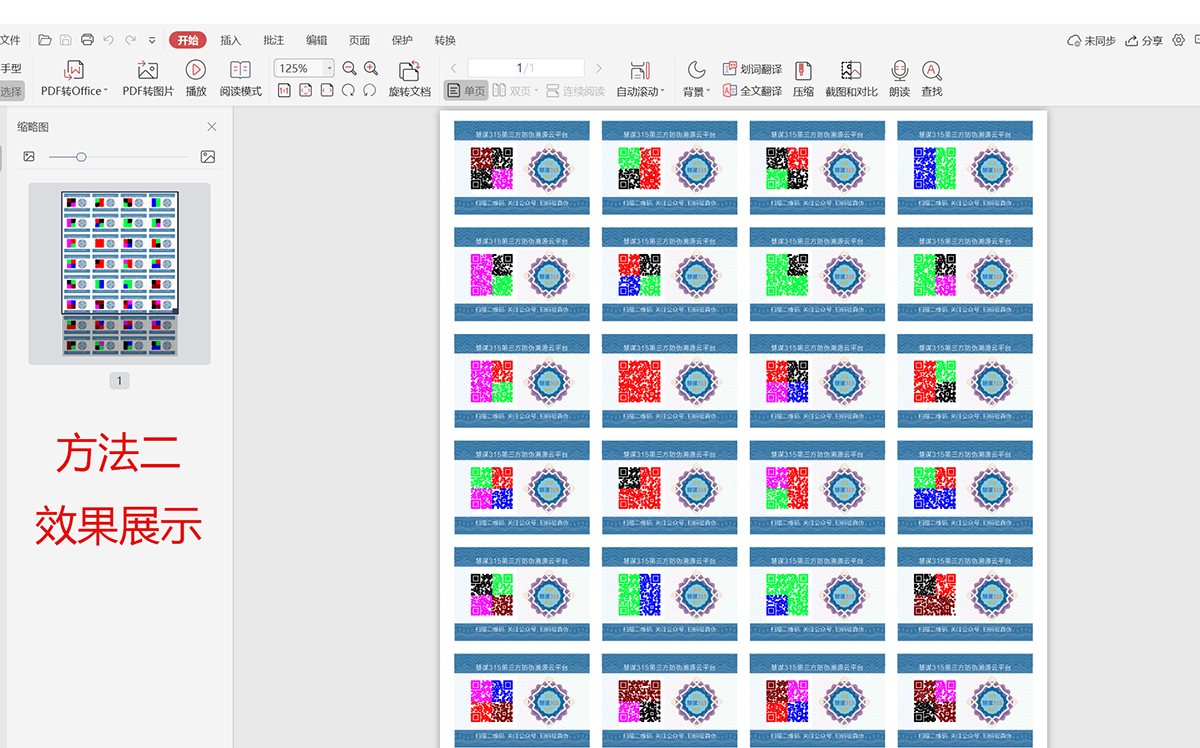The width and height of the screenshot is (1200, 748).
Task: Click the 未同步 sync status button
Action: pyautogui.click(x=1091, y=40)
